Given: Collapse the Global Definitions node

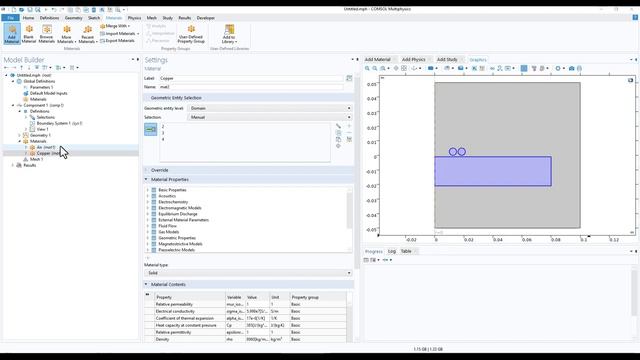Looking at the screenshot, I should (x=13, y=81).
